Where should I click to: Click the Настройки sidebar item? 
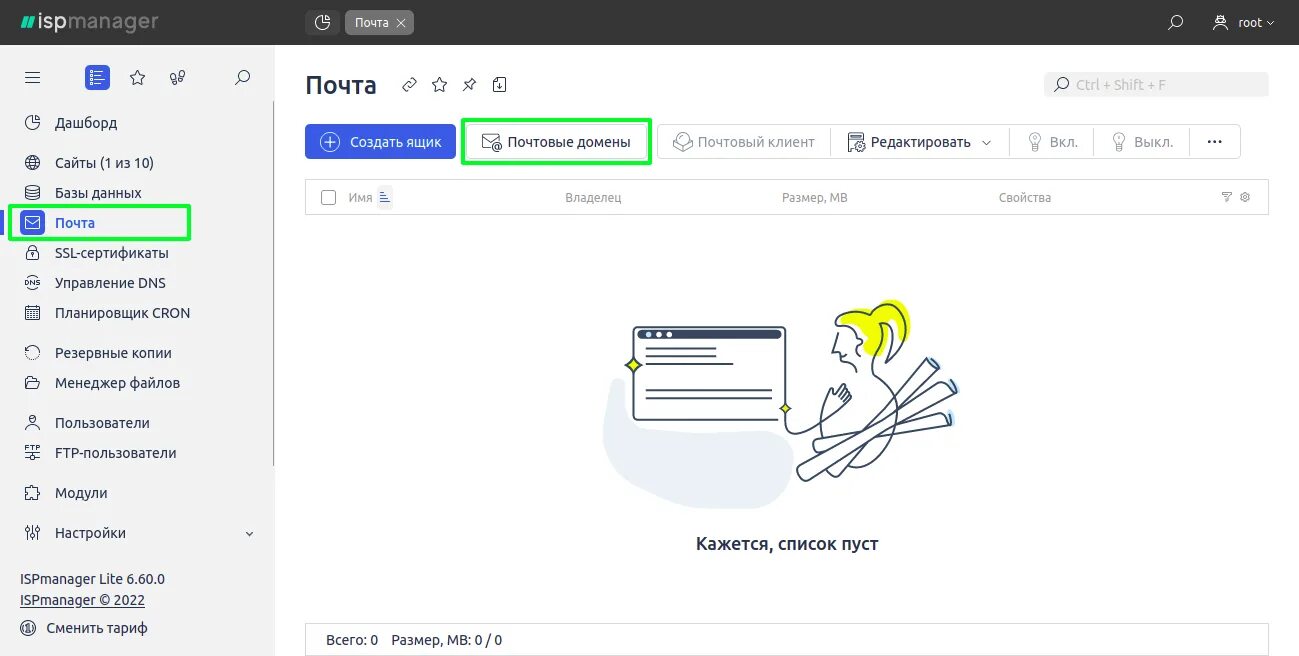(x=90, y=533)
